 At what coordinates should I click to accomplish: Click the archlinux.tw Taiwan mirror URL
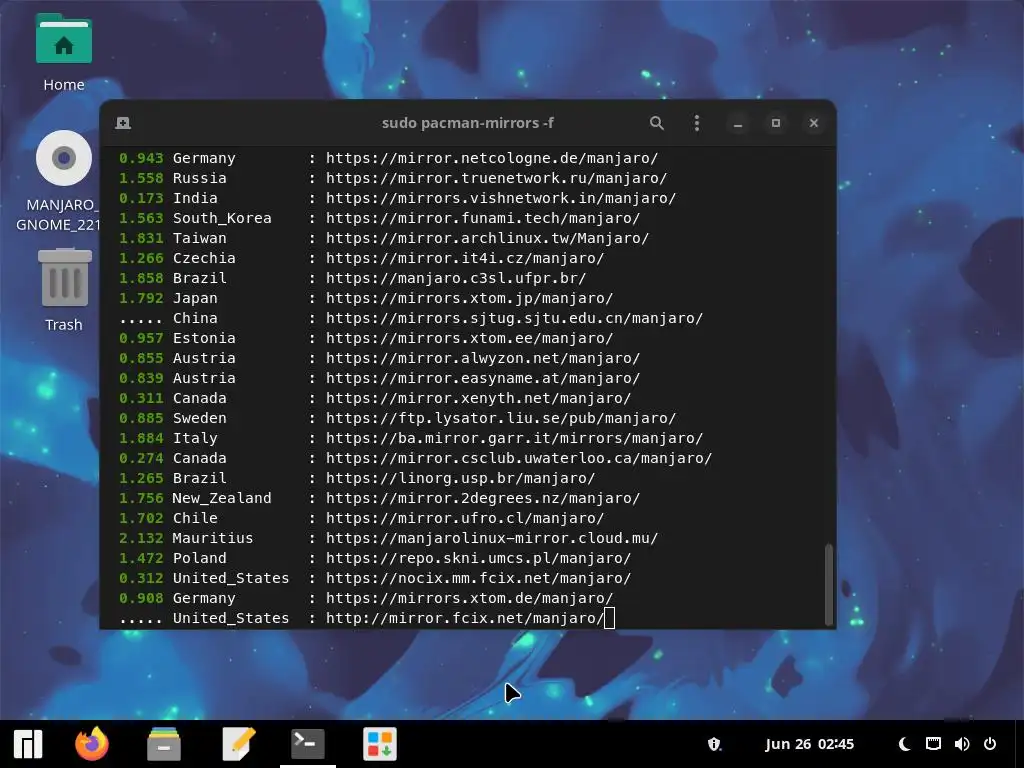pos(487,238)
